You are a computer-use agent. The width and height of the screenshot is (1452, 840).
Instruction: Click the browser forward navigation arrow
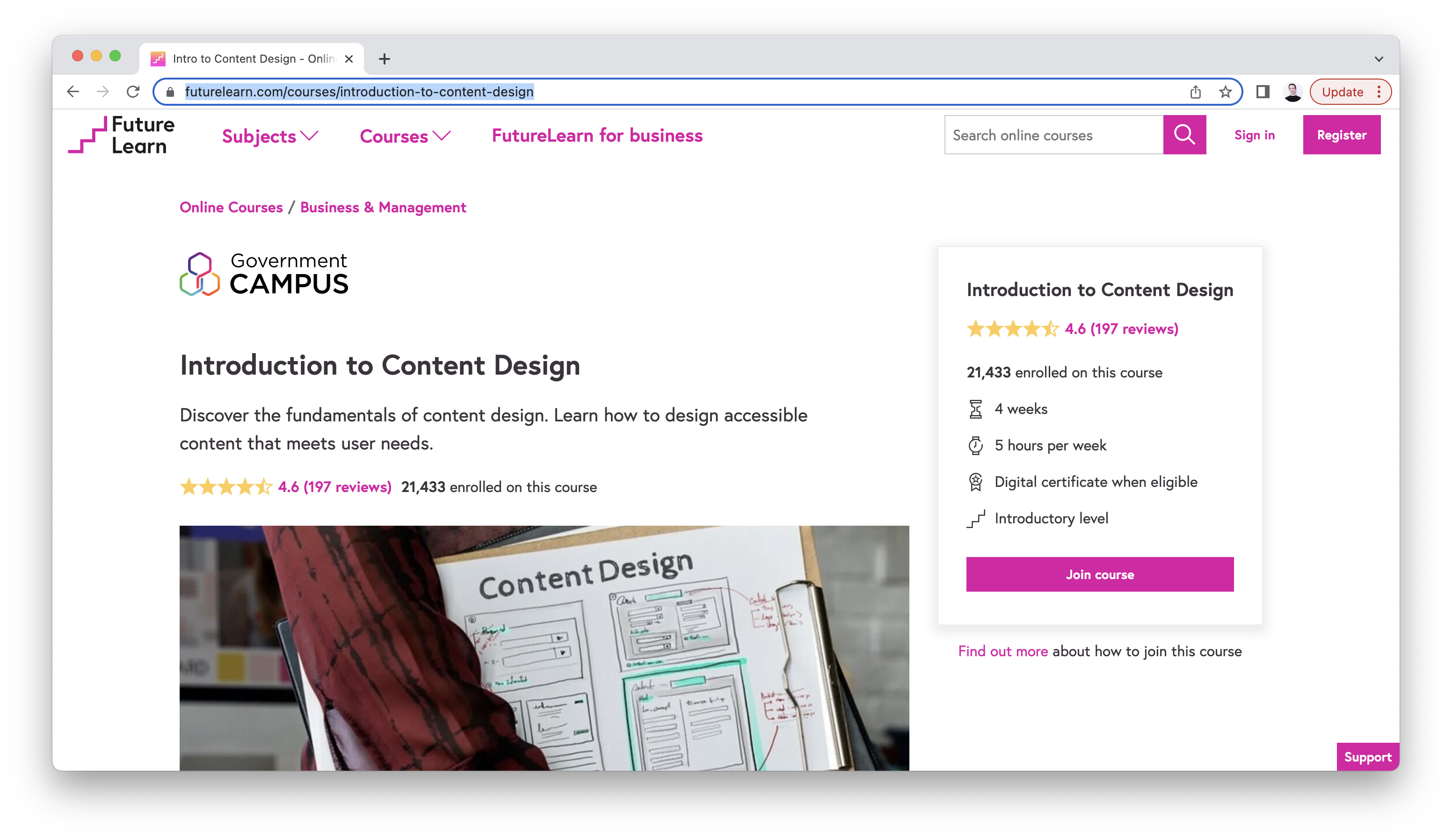click(x=101, y=91)
